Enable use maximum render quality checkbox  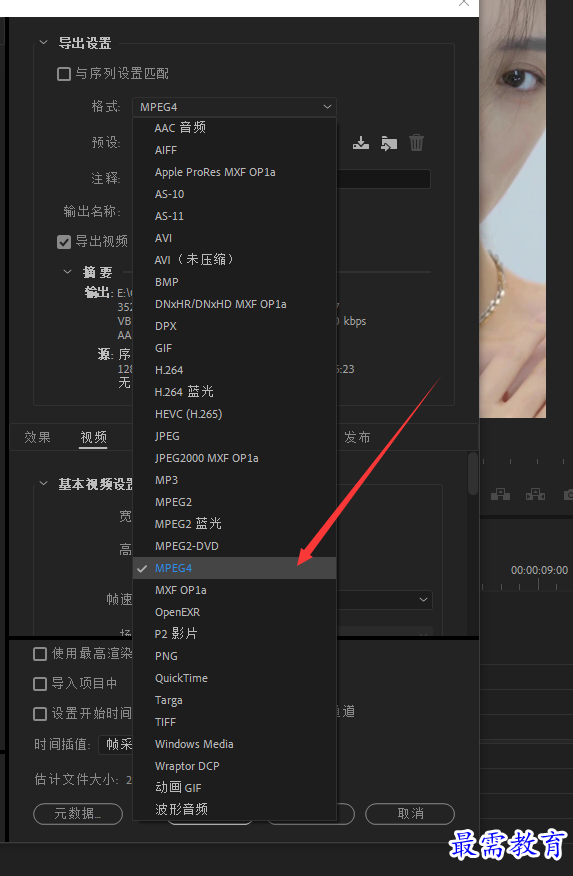point(40,654)
